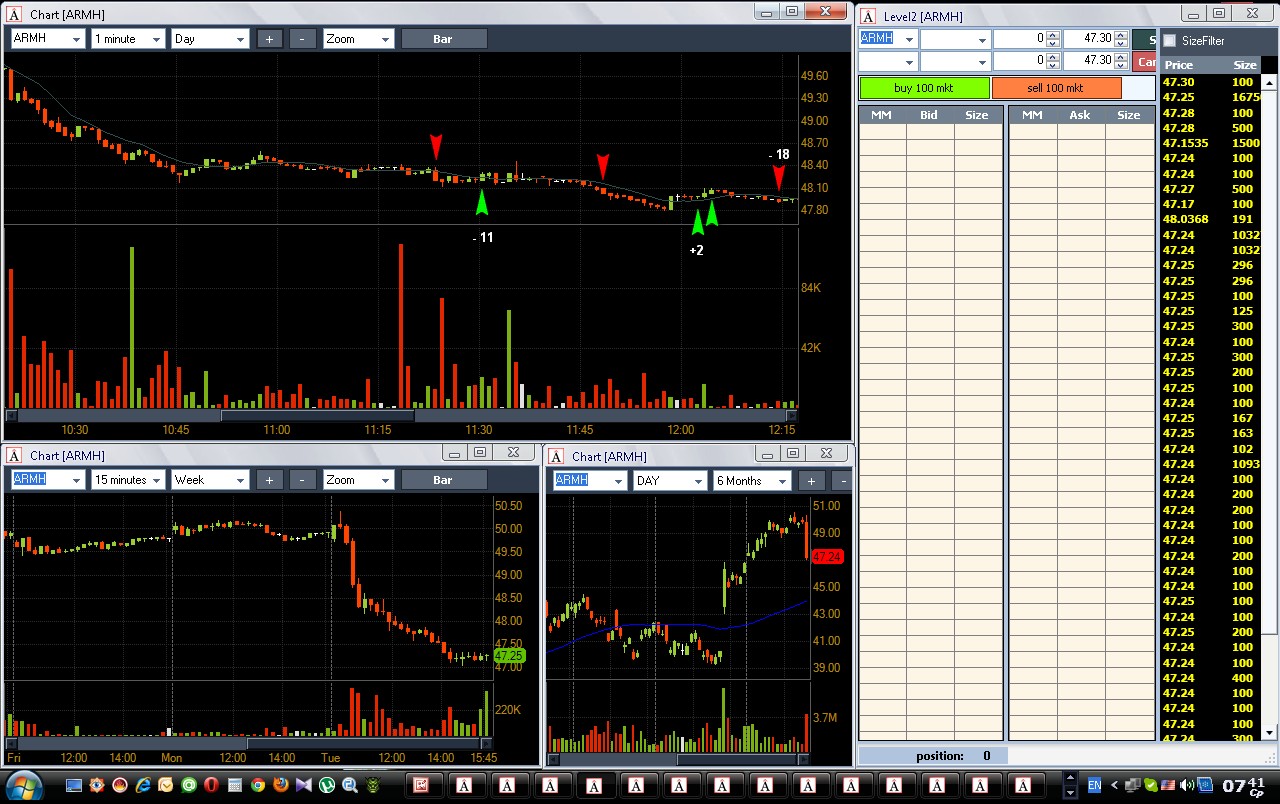
Task: Click green 47.25 price tag on 15-minute chart
Action: pos(509,656)
